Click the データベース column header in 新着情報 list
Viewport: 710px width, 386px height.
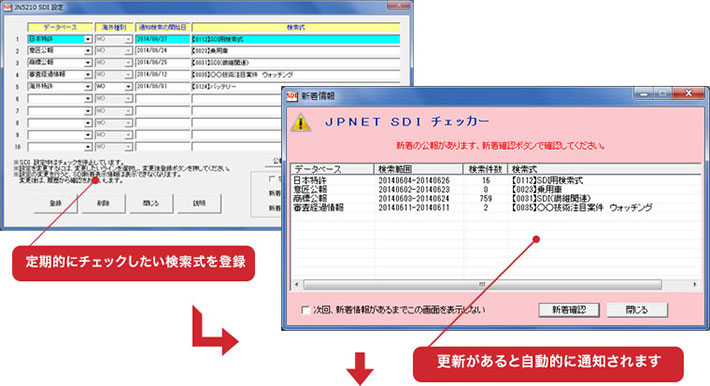click(x=332, y=169)
